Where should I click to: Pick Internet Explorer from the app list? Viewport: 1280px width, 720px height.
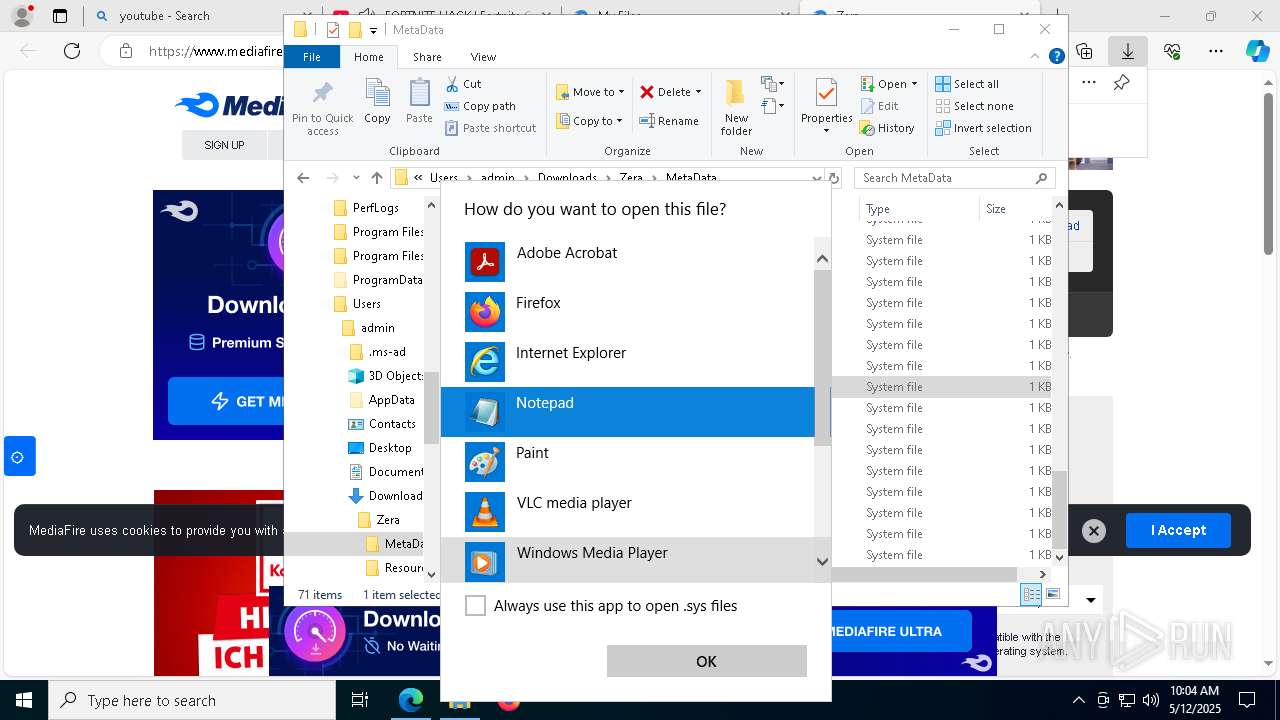click(x=628, y=362)
